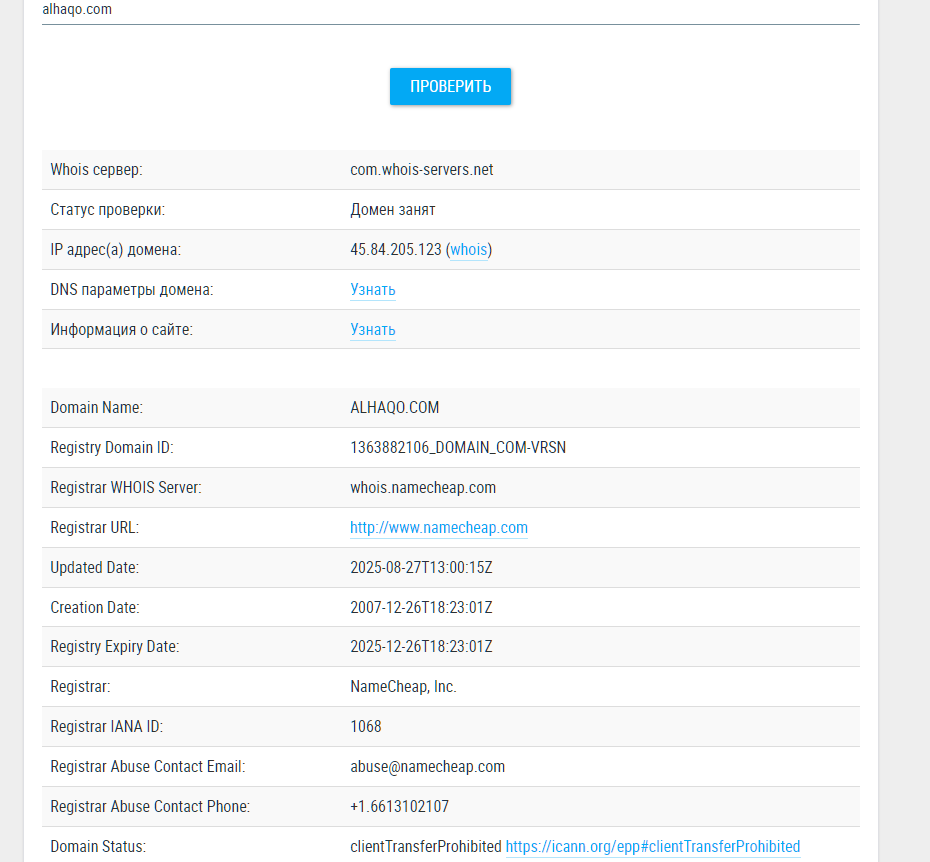Click the Domain Name value ALHAQO.COM
Viewport: 930px width, 862px height.
point(394,408)
